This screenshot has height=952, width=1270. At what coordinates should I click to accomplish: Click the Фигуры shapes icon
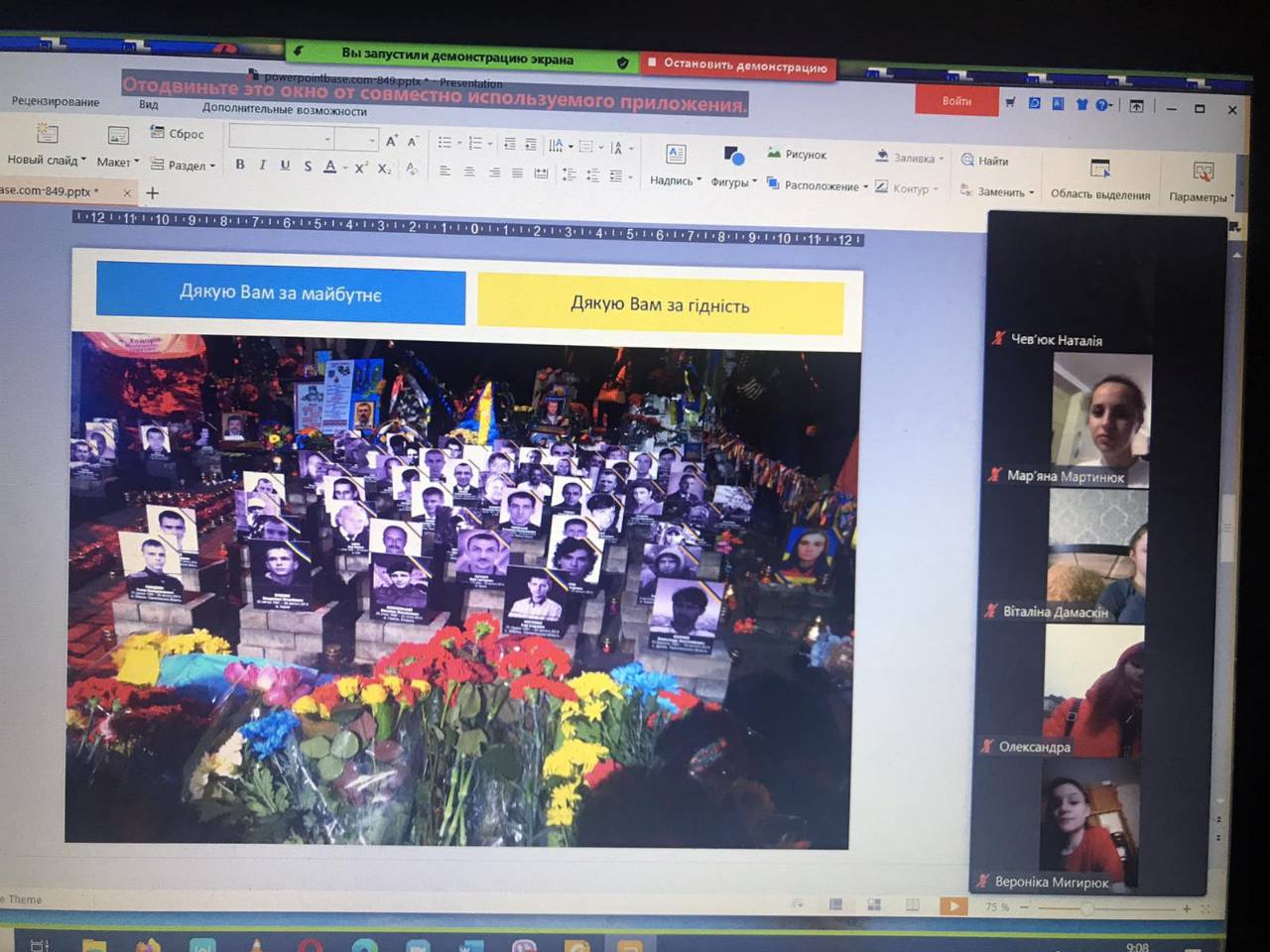(733, 156)
